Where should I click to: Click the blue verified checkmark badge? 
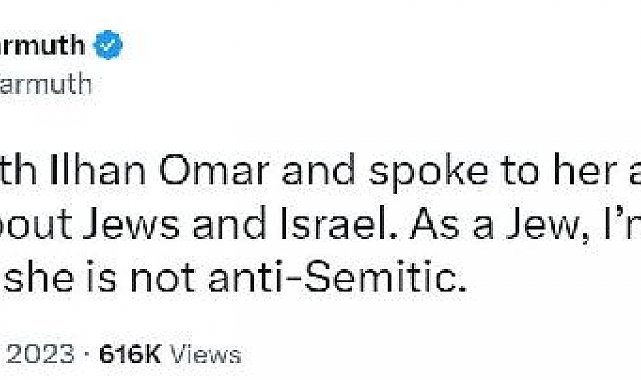[108, 45]
